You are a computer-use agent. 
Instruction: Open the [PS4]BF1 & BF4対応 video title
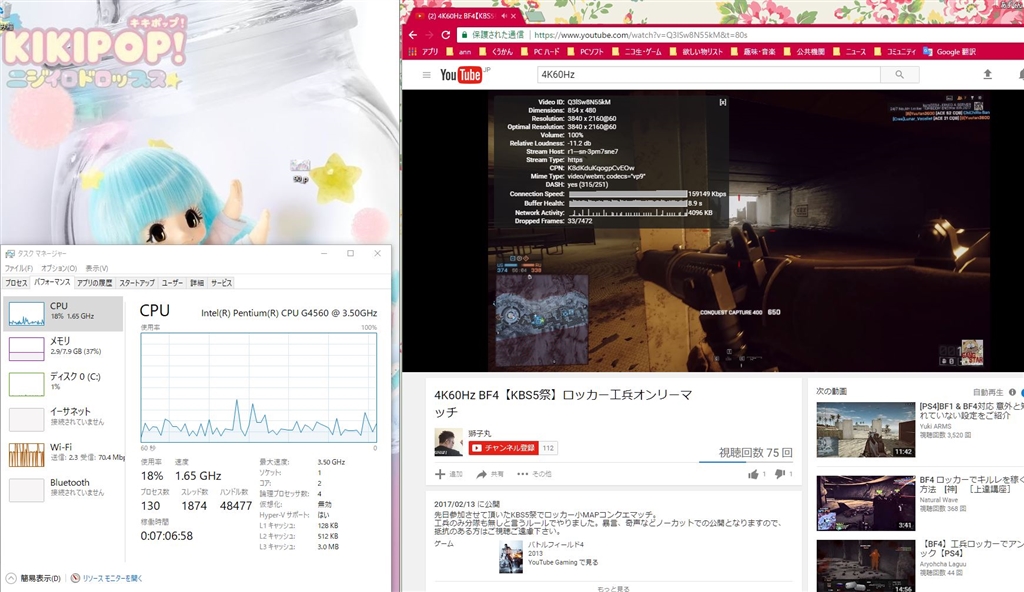click(971, 410)
